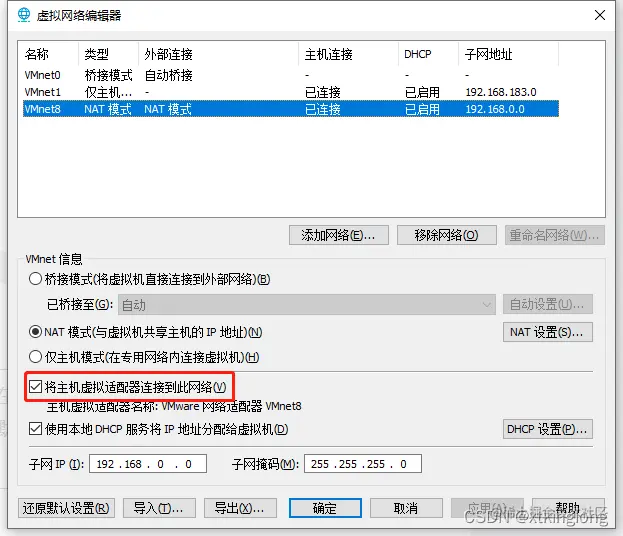The image size is (623, 536).
Task: Click 外部连接 column header
Action: coord(219,54)
